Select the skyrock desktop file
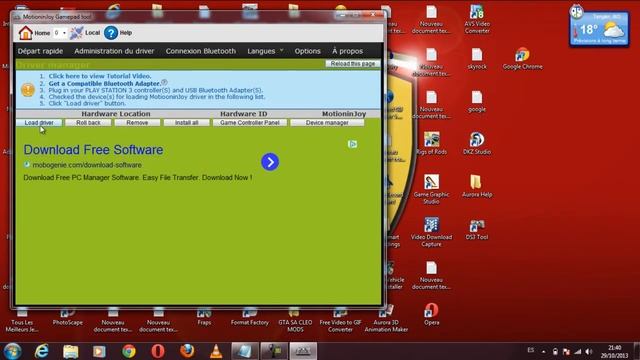Viewport: 640px width, 360px height. [477, 58]
